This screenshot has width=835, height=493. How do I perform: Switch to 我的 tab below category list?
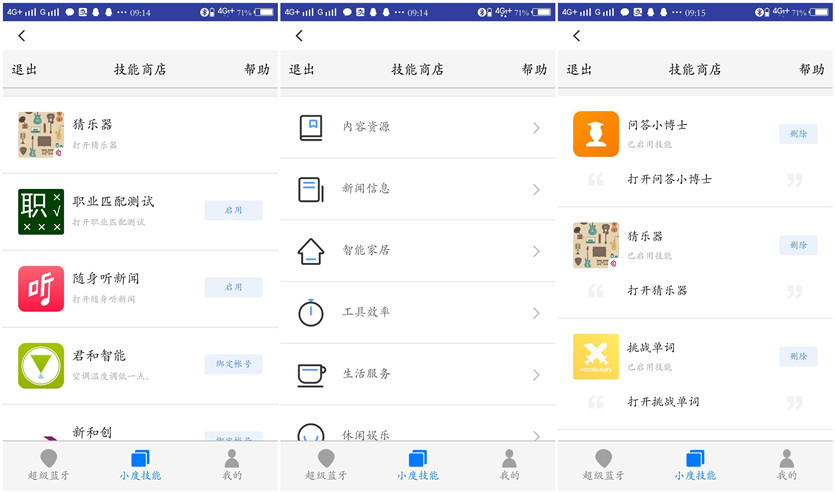510,465
